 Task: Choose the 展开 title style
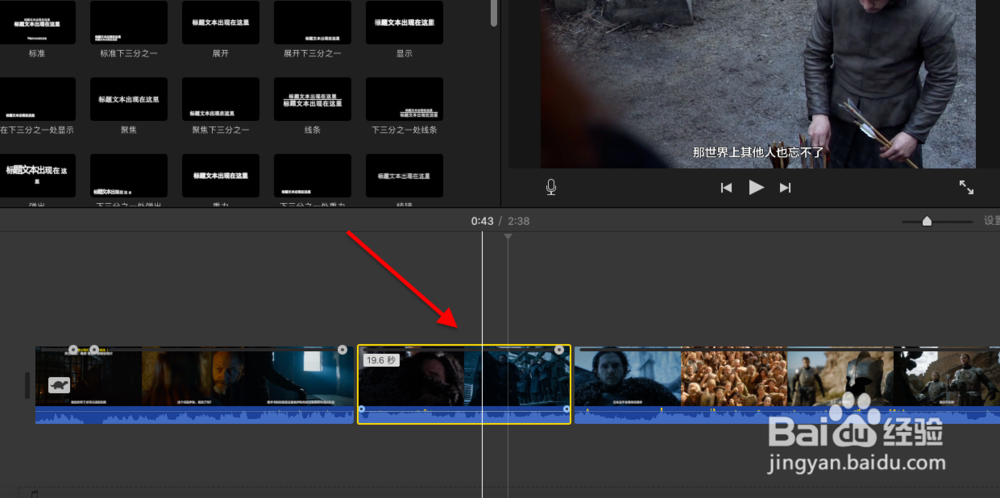(x=221, y=22)
